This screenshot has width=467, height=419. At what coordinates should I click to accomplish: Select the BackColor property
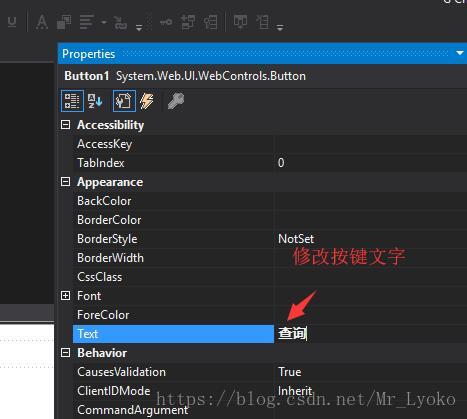[x=173, y=201]
